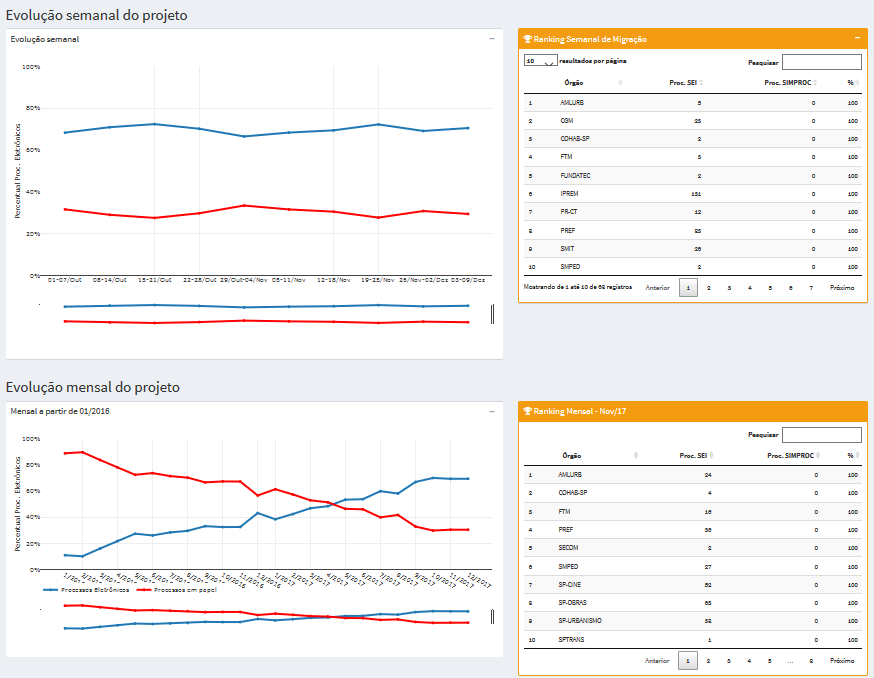Click trophy icon in Ranking Semanal header

pyautogui.click(x=527, y=39)
